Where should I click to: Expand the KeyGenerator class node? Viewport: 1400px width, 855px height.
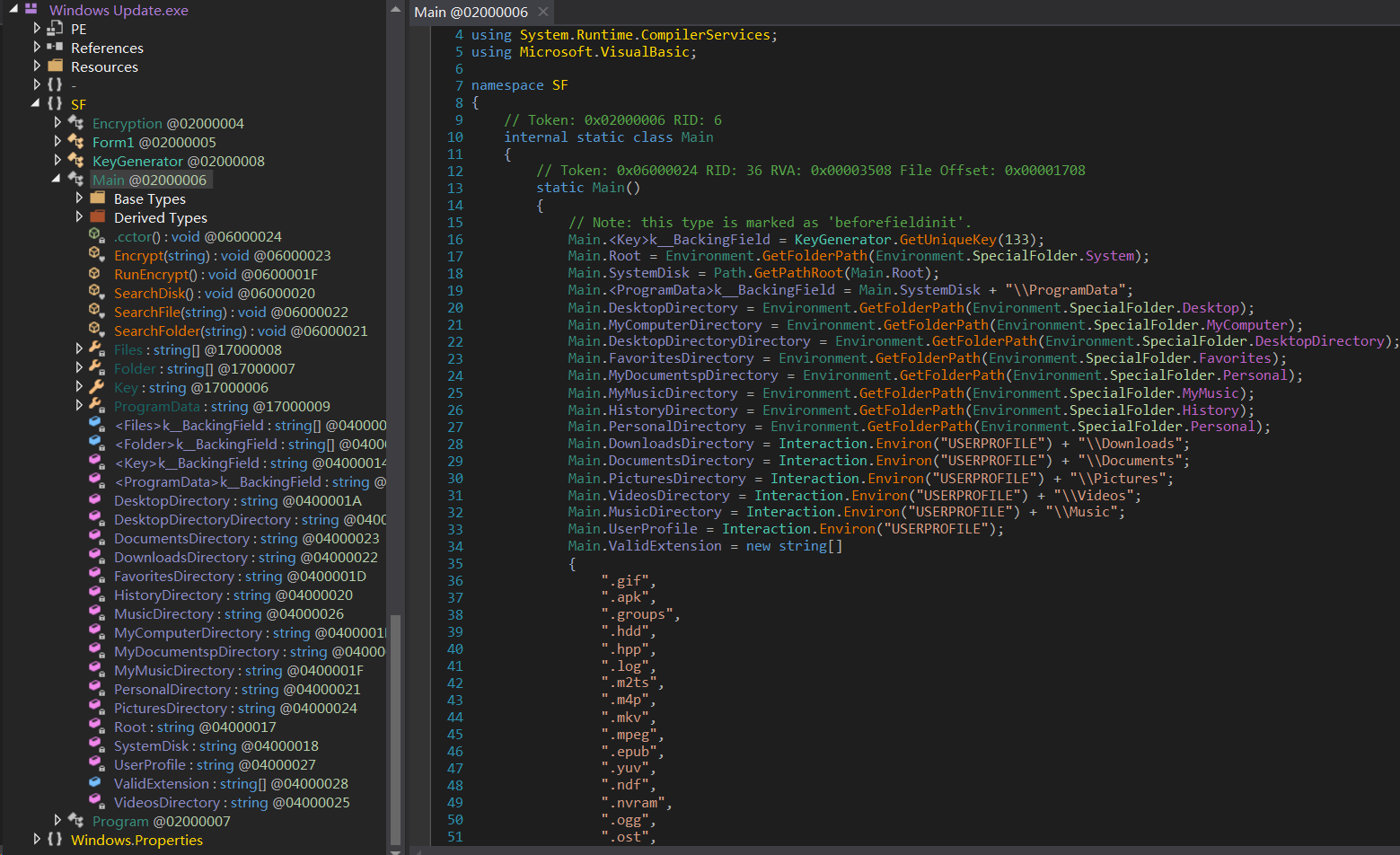(x=57, y=160)
